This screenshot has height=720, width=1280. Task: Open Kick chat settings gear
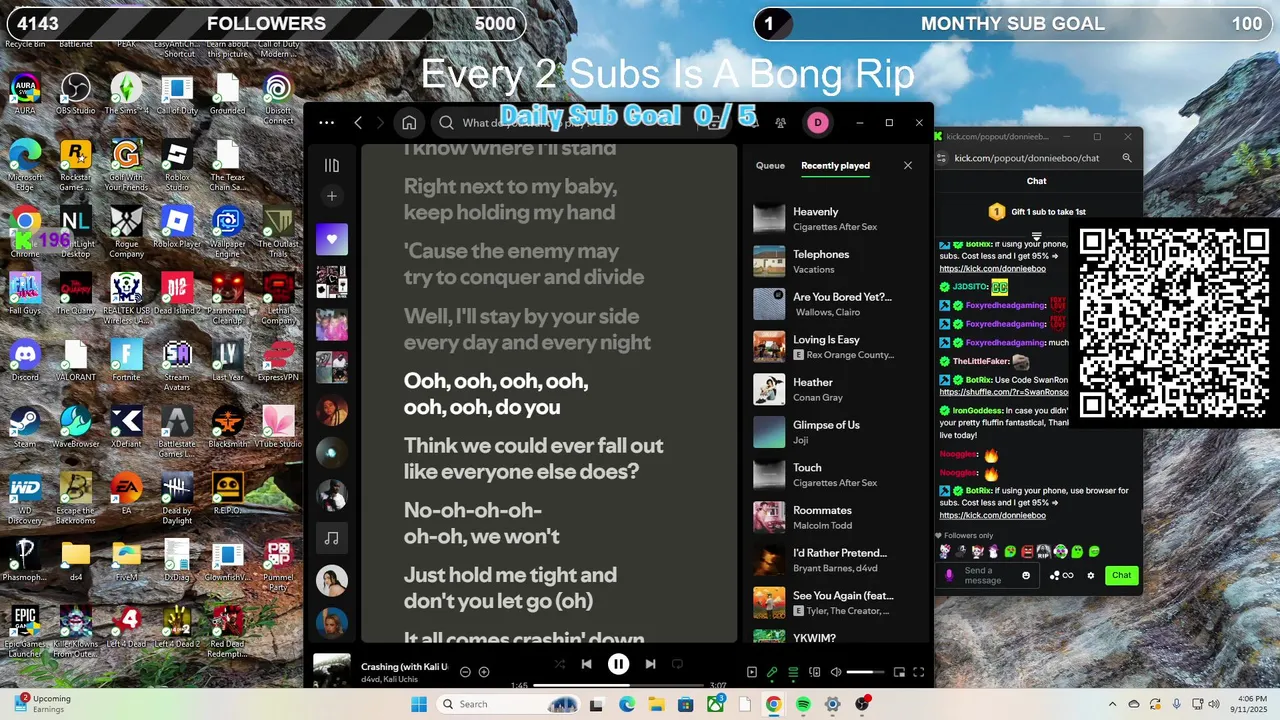click(1091, 575)
